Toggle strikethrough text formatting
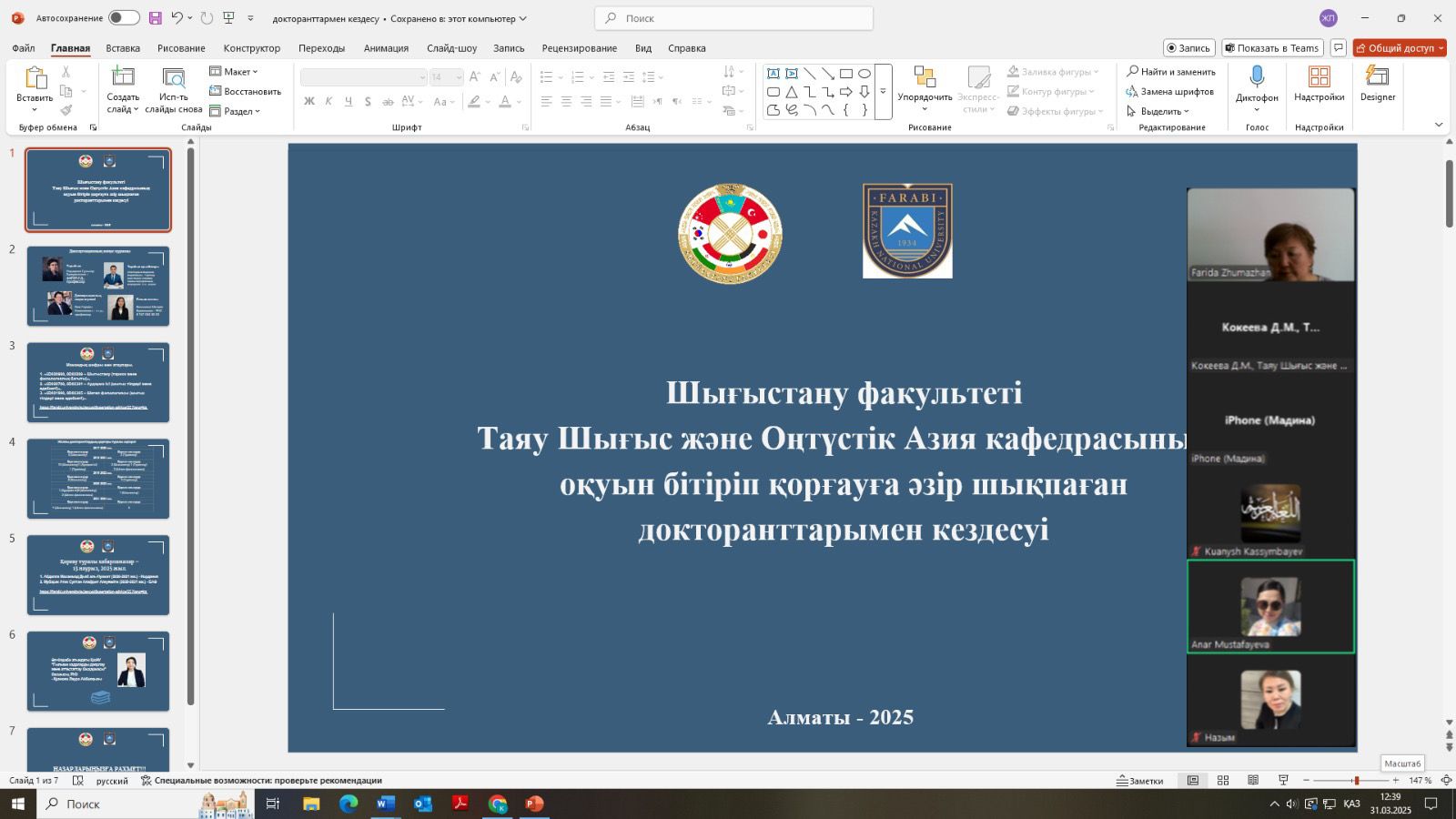This screenshot has width=1456, height=819. tap(388, 101)
